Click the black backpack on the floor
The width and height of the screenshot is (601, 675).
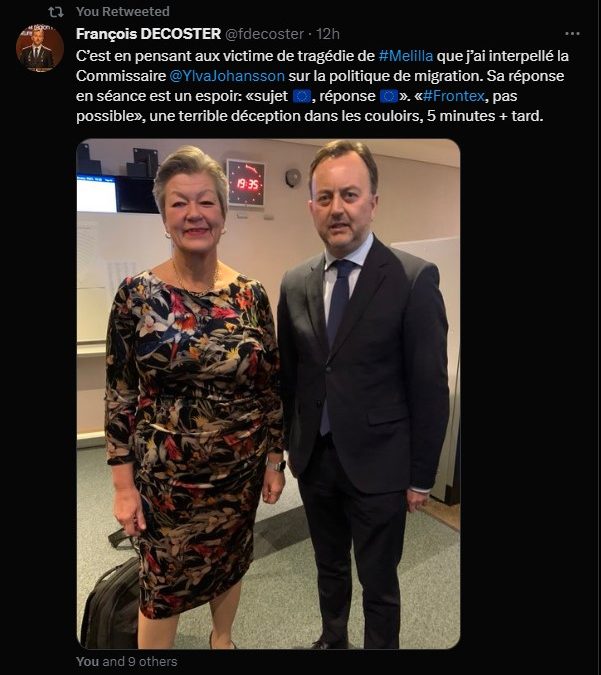[x=111, y=601]
